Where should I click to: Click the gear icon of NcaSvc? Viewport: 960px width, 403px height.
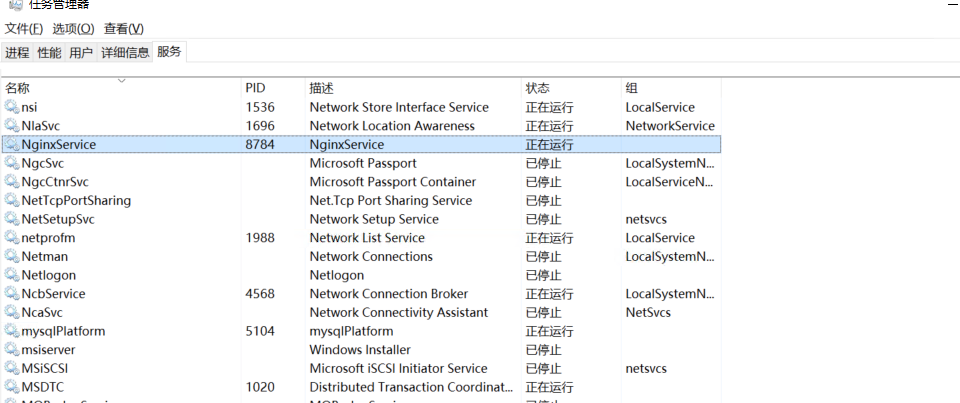(x=12, y=312)
